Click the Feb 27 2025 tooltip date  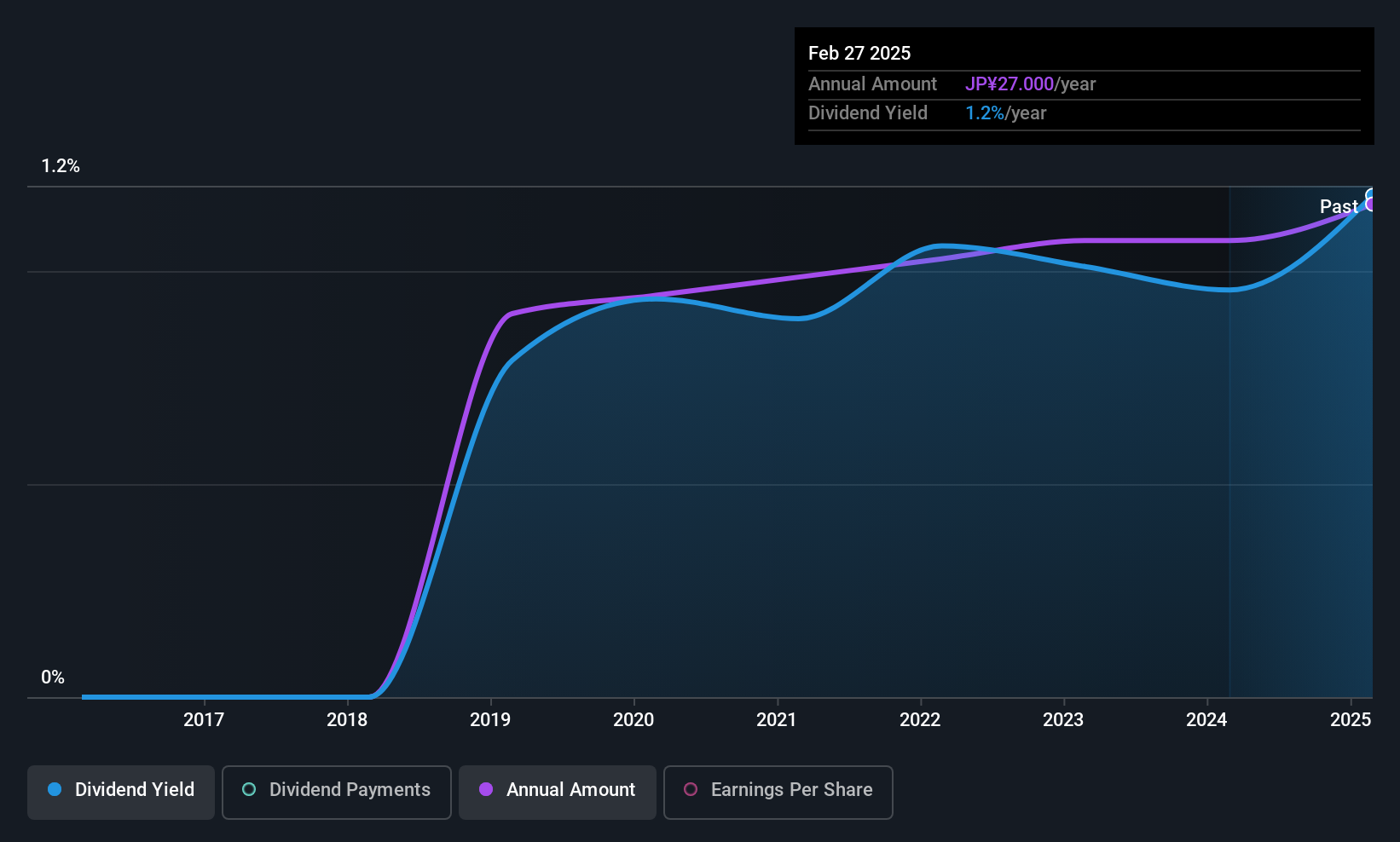point(859,53)
